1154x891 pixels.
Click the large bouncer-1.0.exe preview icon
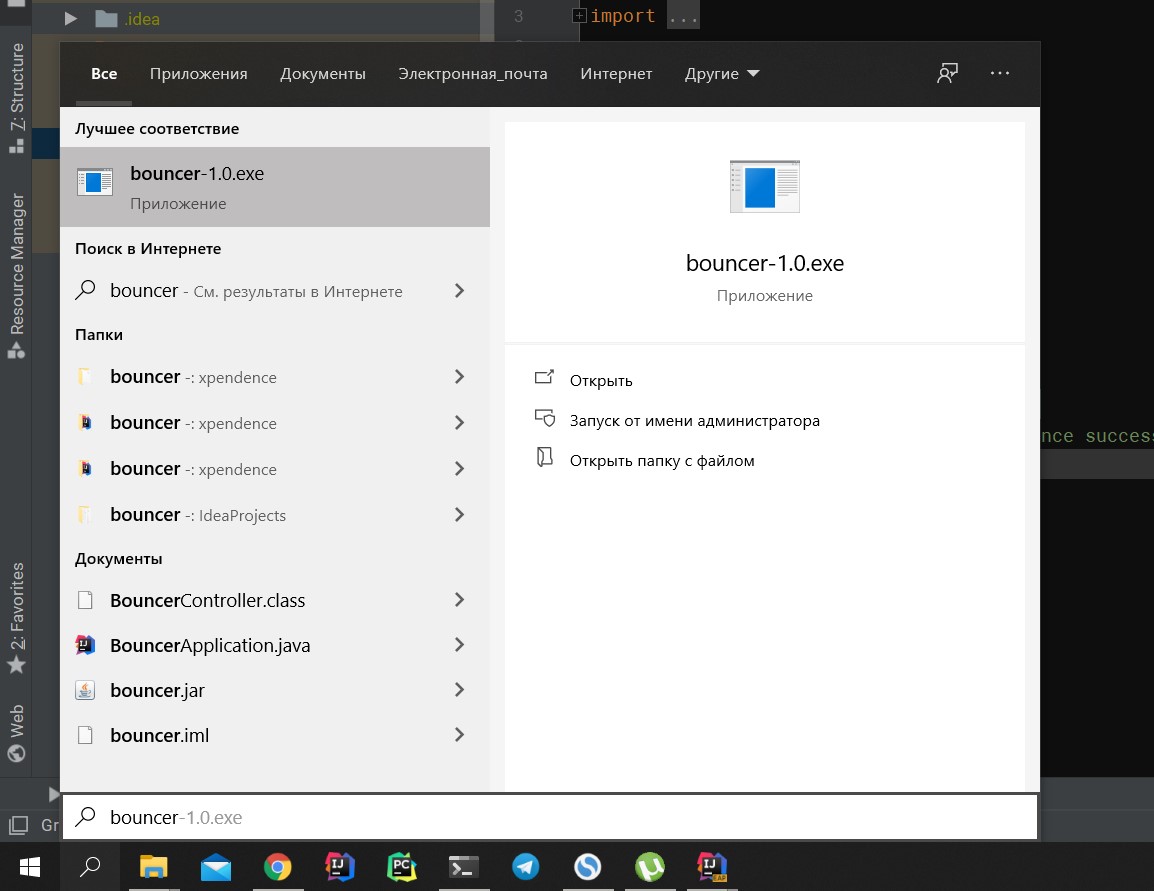tap(765, 186)
